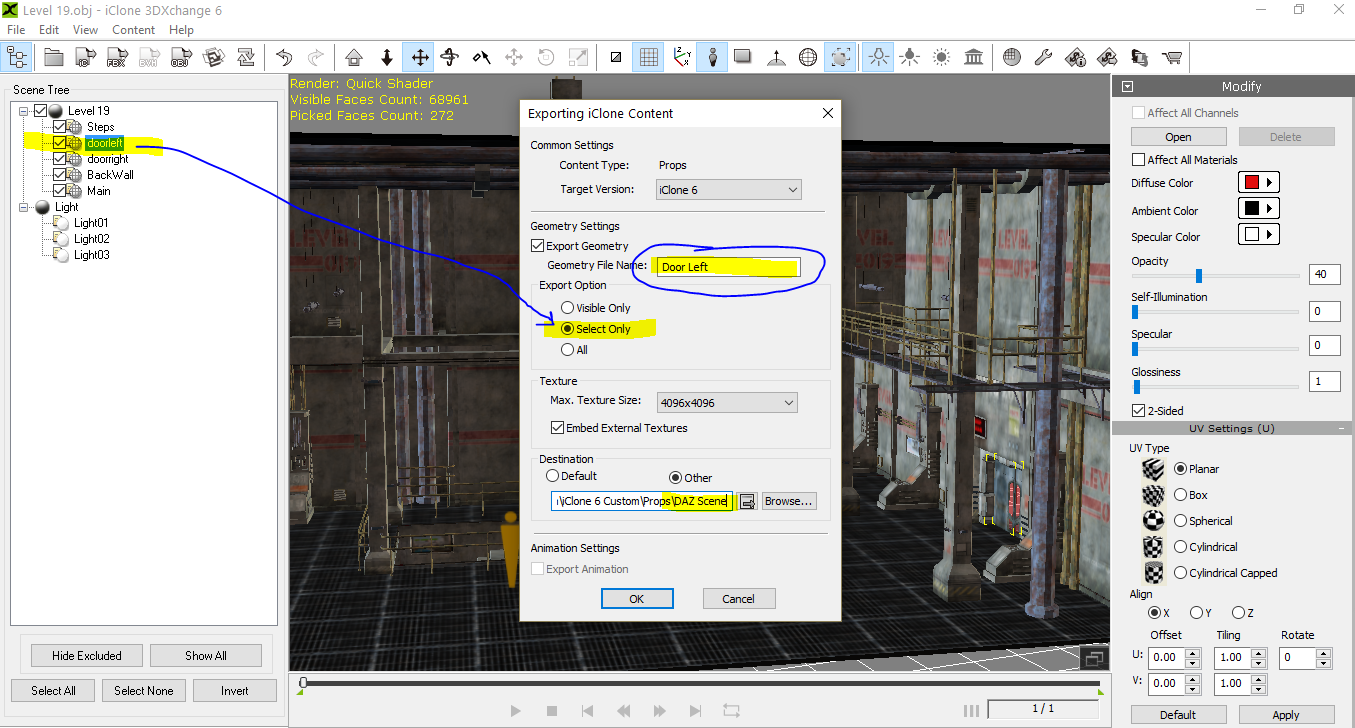This screenshot has height=728, width=1355.
Task: Open the Target Version dropdown
Action: click(x=728, y=189)
